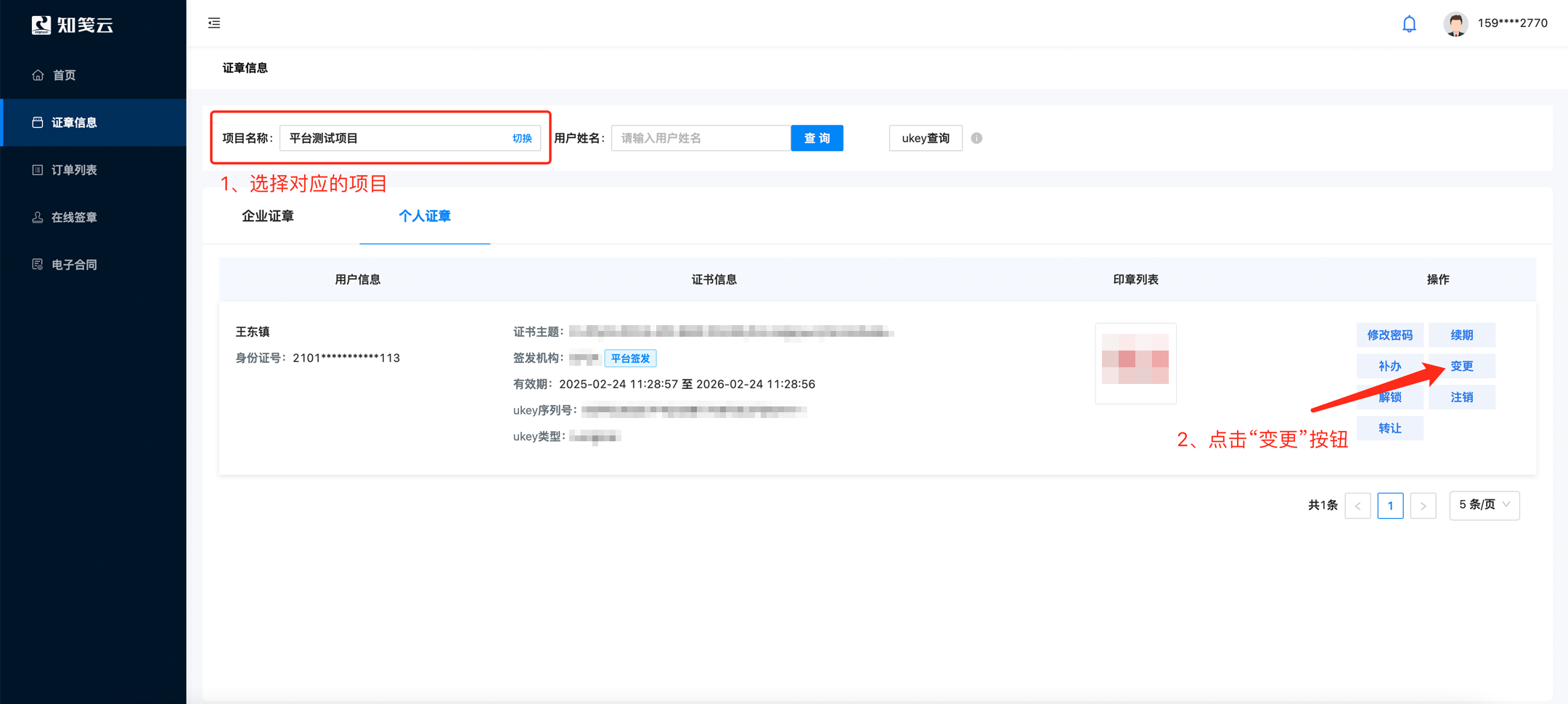Viewport: 1568px width, 704px height.
Task: Click the 在线签章 stamp icon
Action: (x=38, y=217)
